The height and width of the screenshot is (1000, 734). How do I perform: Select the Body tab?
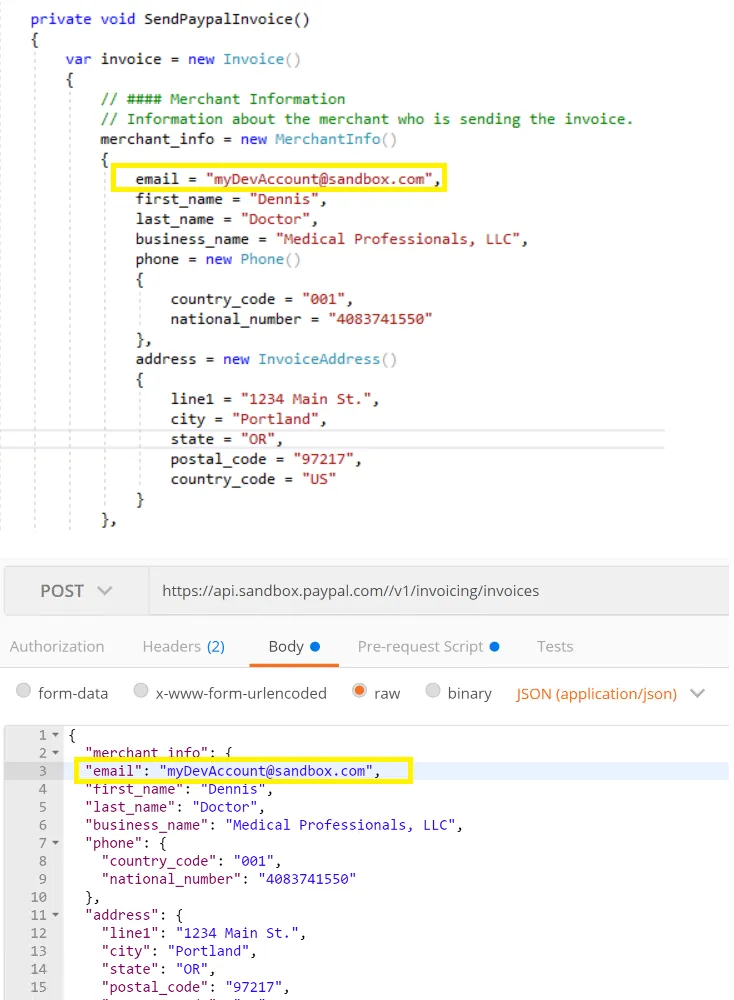pyautogui.click(x=294, y=646)
